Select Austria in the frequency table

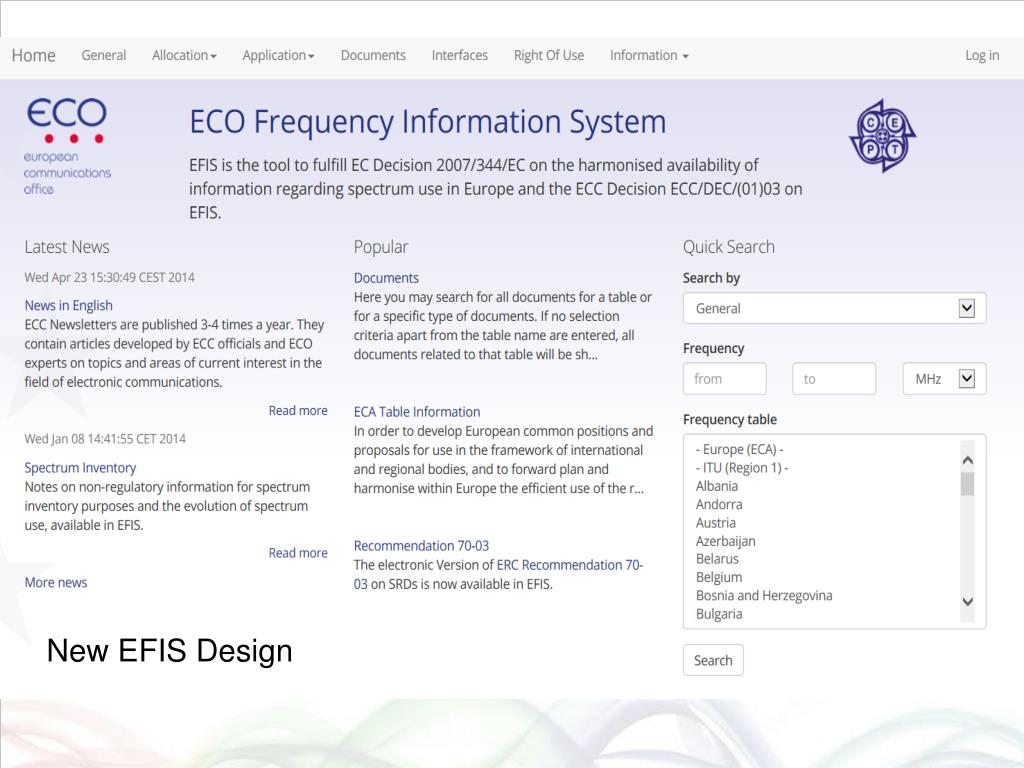[x=716, y=522]
